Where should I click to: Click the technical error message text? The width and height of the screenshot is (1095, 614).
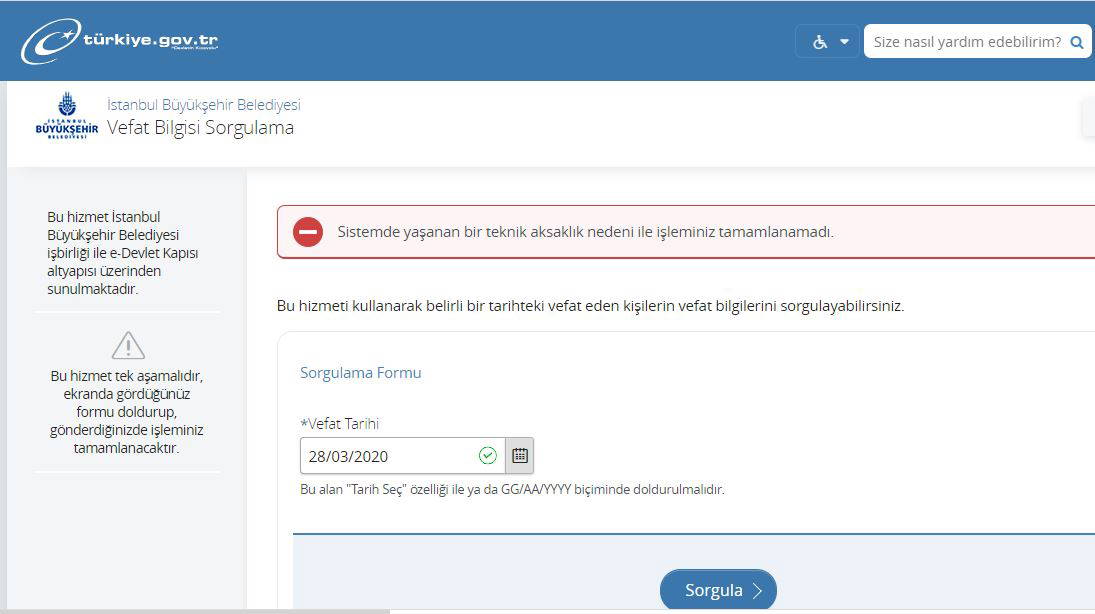pyautogui.click(x=585, y=232)
